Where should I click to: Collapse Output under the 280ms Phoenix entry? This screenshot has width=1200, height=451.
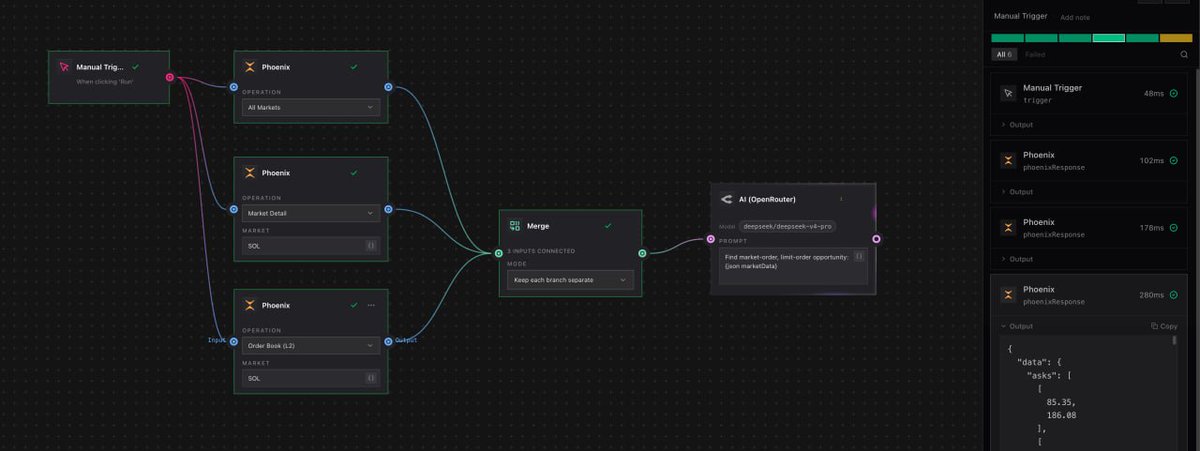click(x=1018, y=326)
